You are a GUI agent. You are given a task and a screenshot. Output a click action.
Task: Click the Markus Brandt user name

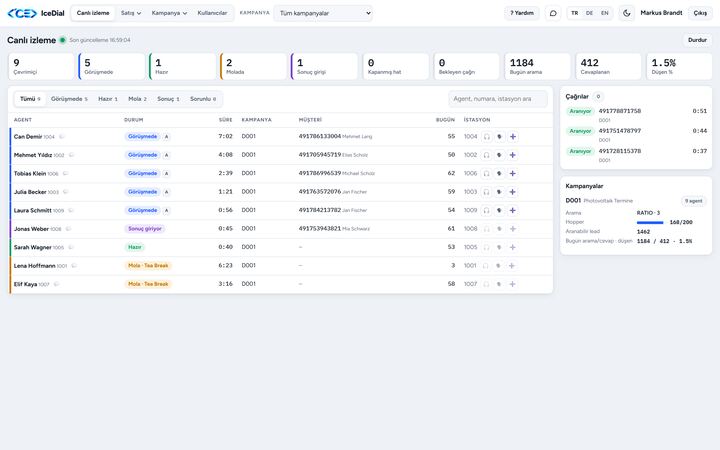[661, 13]
